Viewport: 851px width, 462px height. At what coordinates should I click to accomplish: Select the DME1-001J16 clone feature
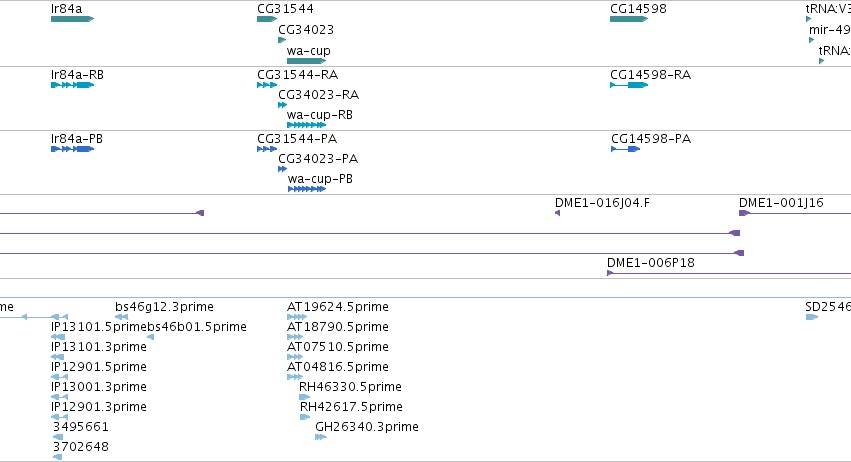(795, 213)
